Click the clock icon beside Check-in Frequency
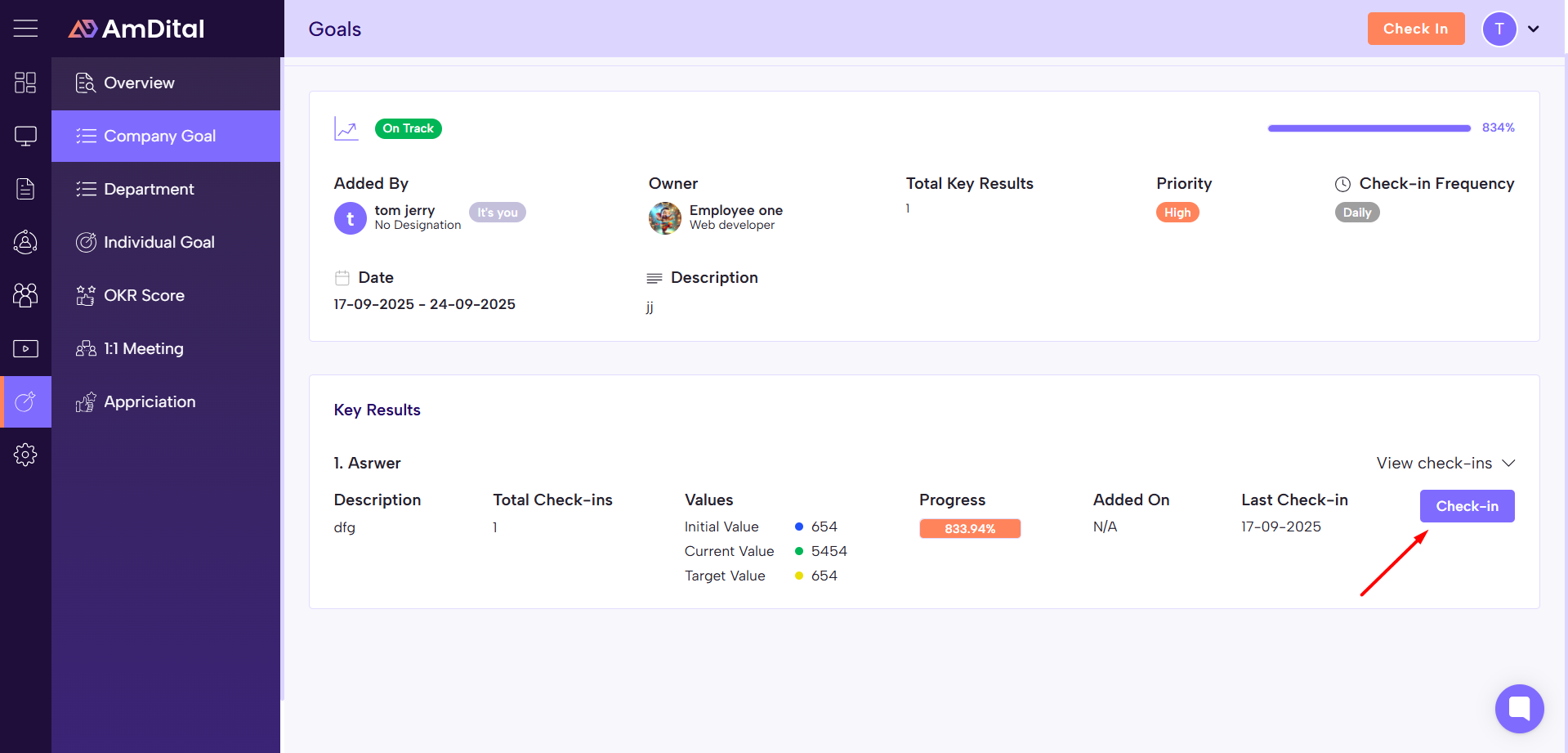Viewport: 1568px width, 753px height. point(1342,184)
